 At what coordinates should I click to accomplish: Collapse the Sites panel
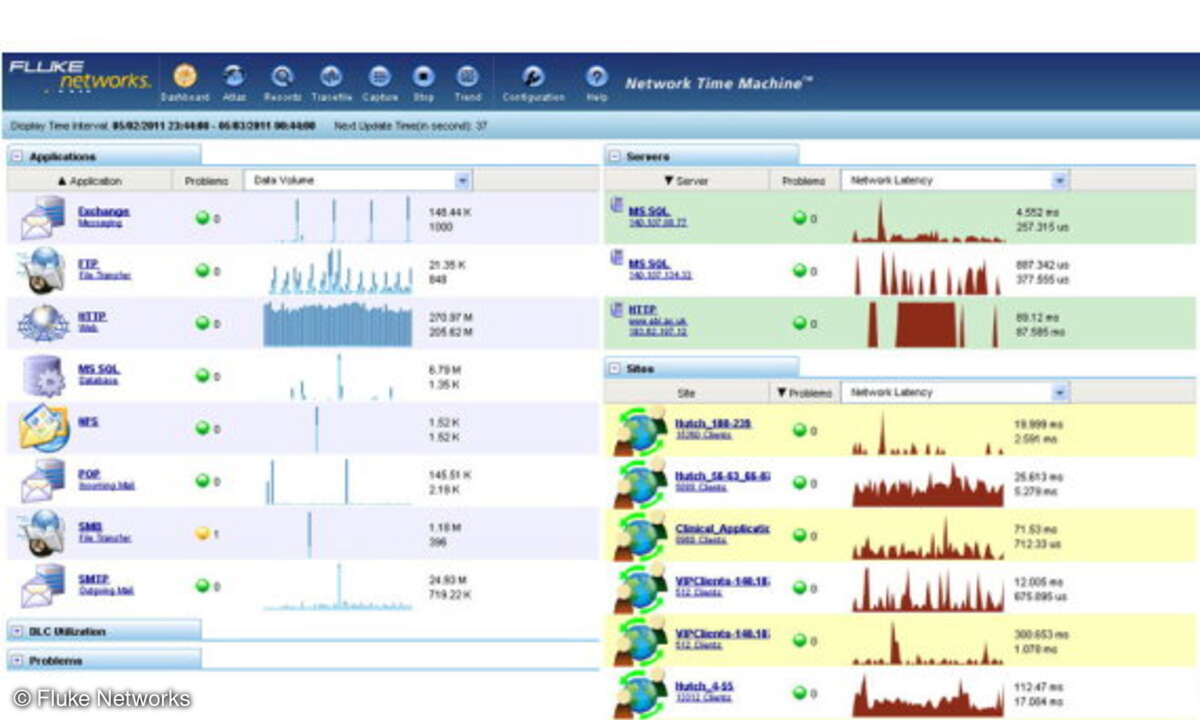[x=614, y=369]
